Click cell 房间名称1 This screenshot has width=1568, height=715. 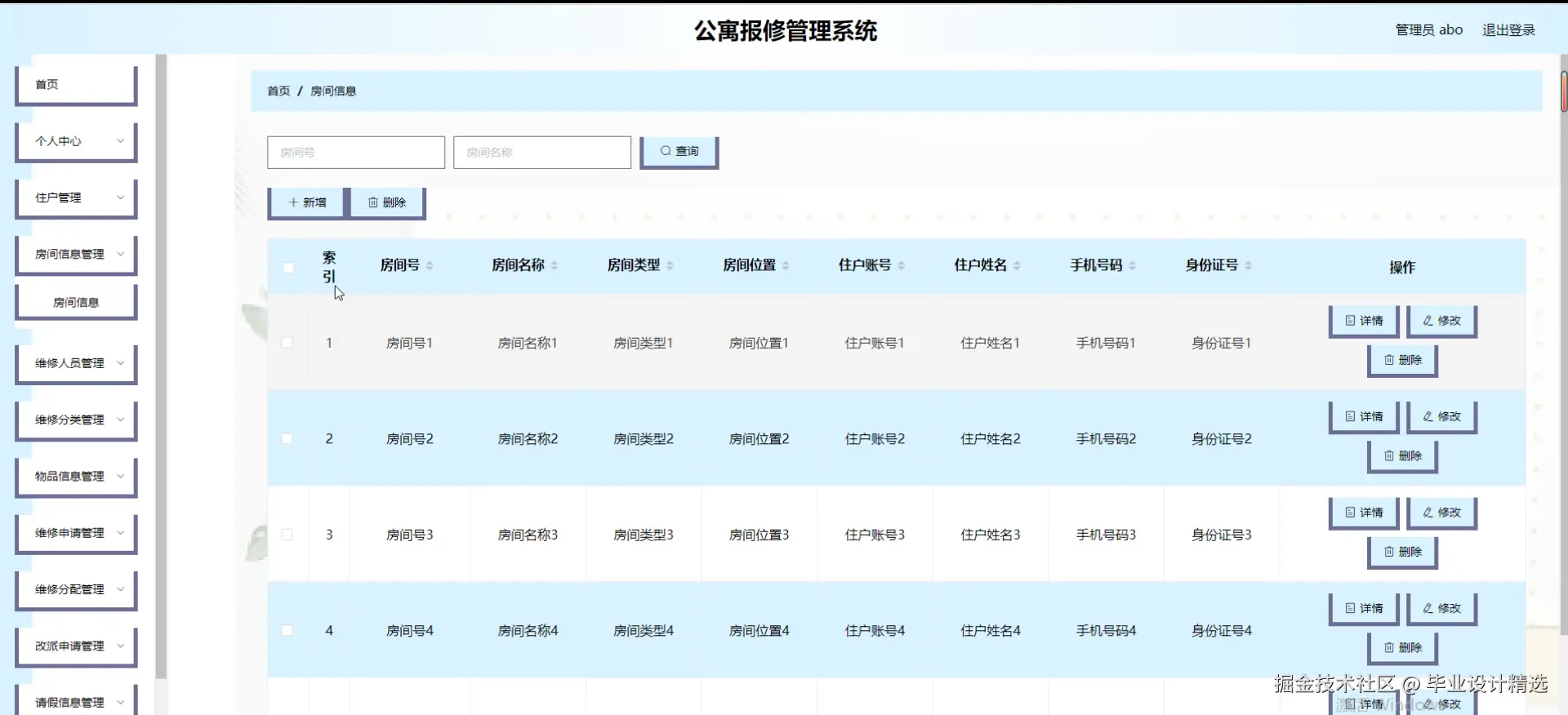coord(528,344)
